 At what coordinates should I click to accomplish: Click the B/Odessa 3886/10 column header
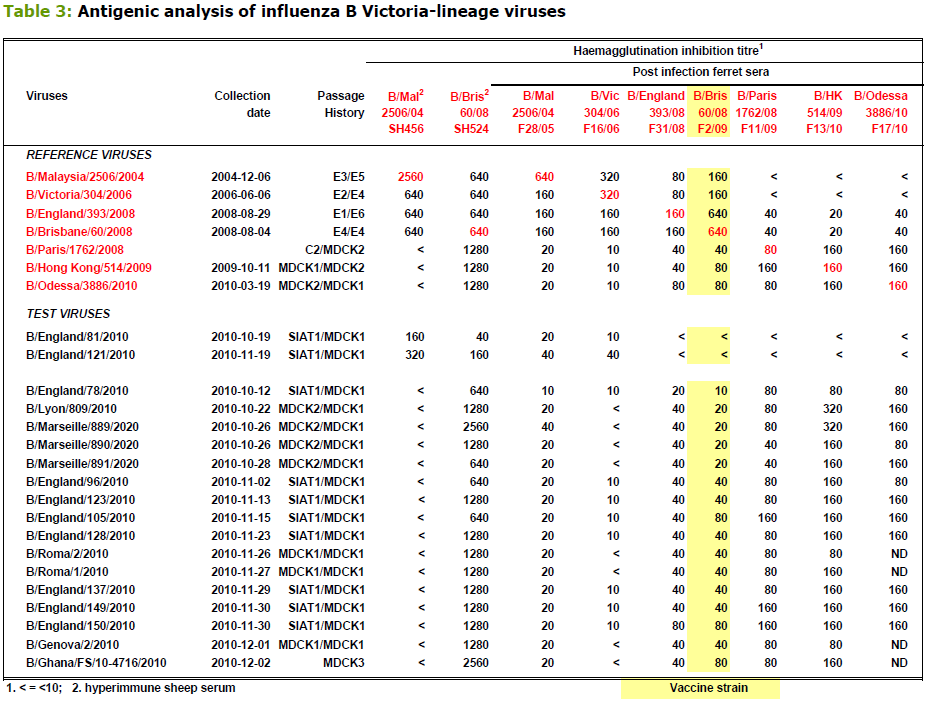pyautogui.click(x=880, y=112)
